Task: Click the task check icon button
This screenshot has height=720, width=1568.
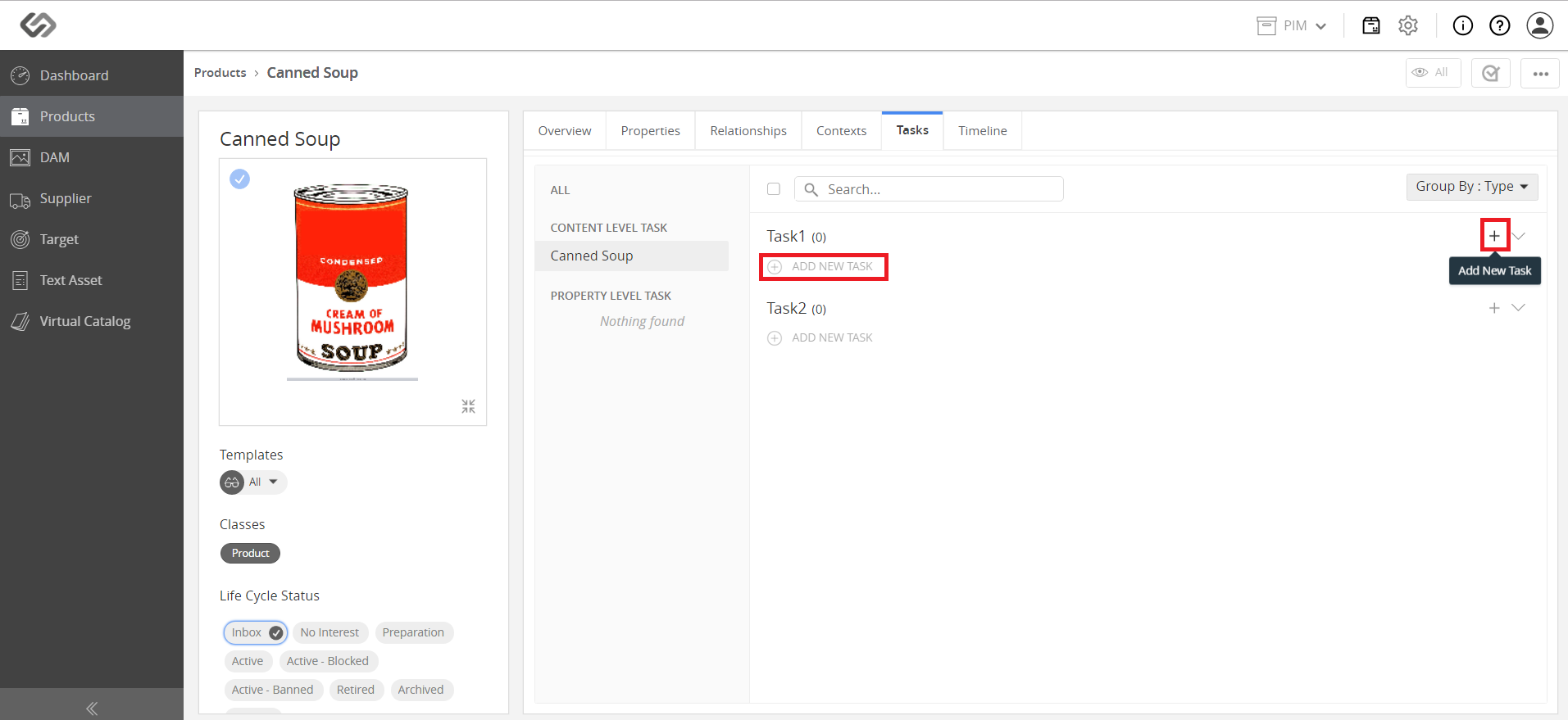Action: pyautogui.click(x=1491, y=73)
